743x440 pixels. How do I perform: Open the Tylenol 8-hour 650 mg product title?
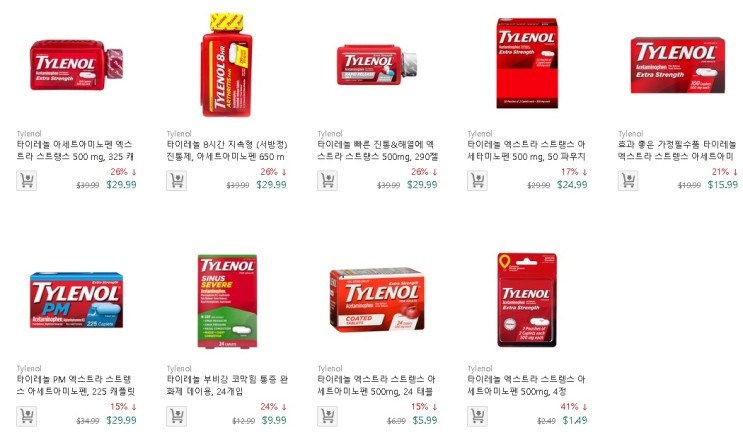227,151
